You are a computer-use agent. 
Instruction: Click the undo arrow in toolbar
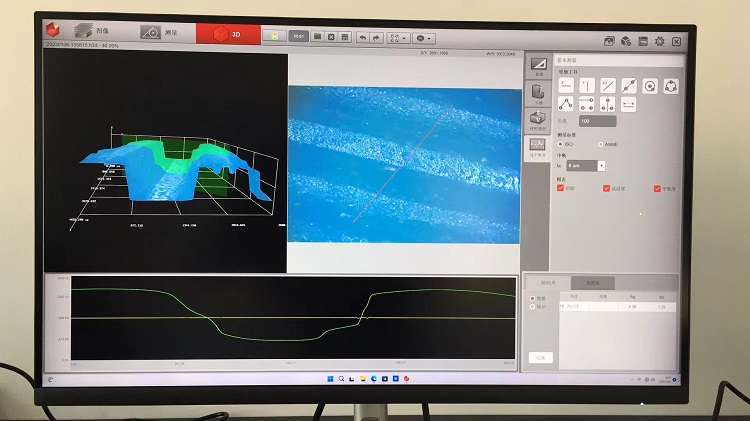362,37
